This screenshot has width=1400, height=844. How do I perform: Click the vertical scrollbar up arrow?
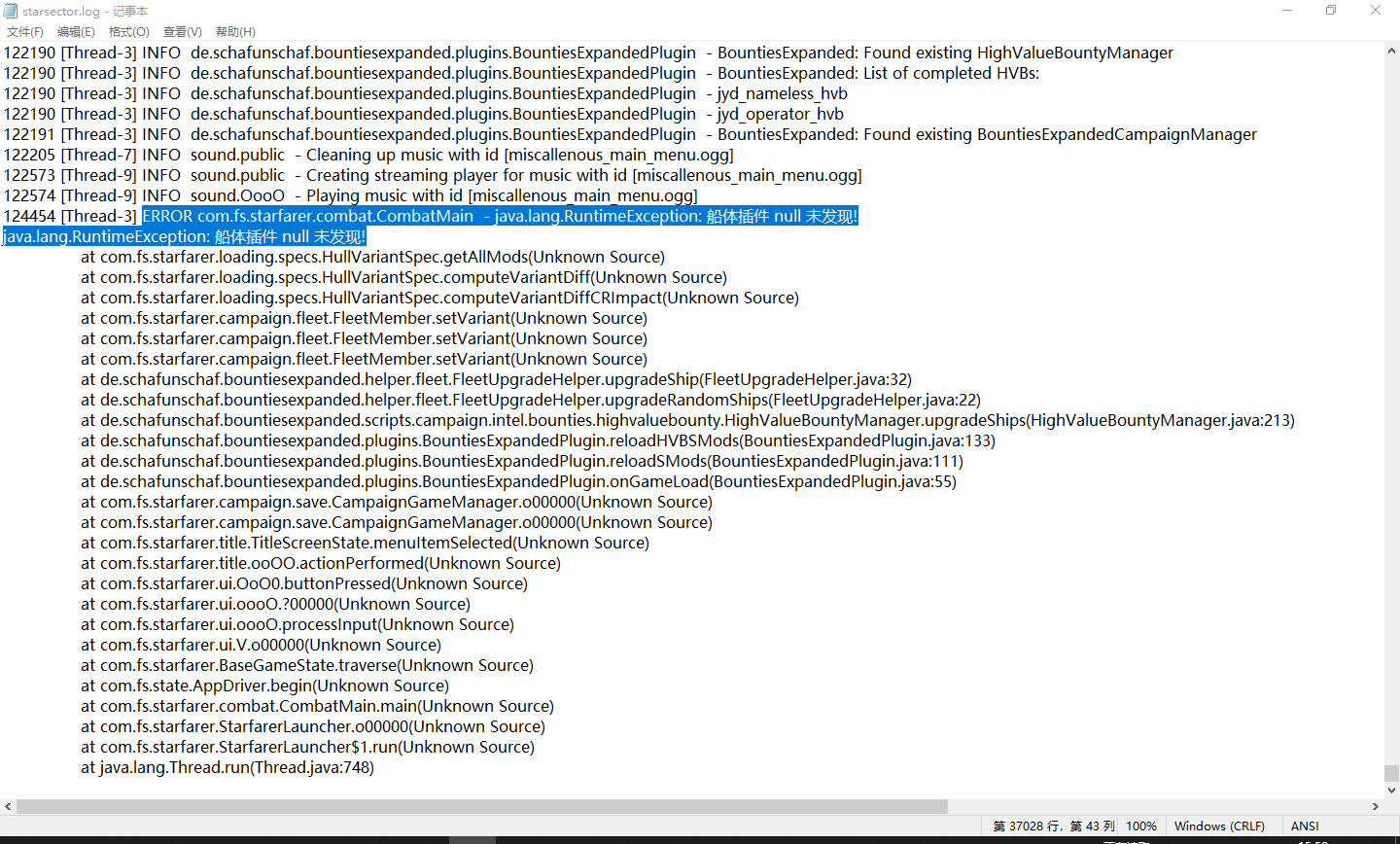[1391, 50]
